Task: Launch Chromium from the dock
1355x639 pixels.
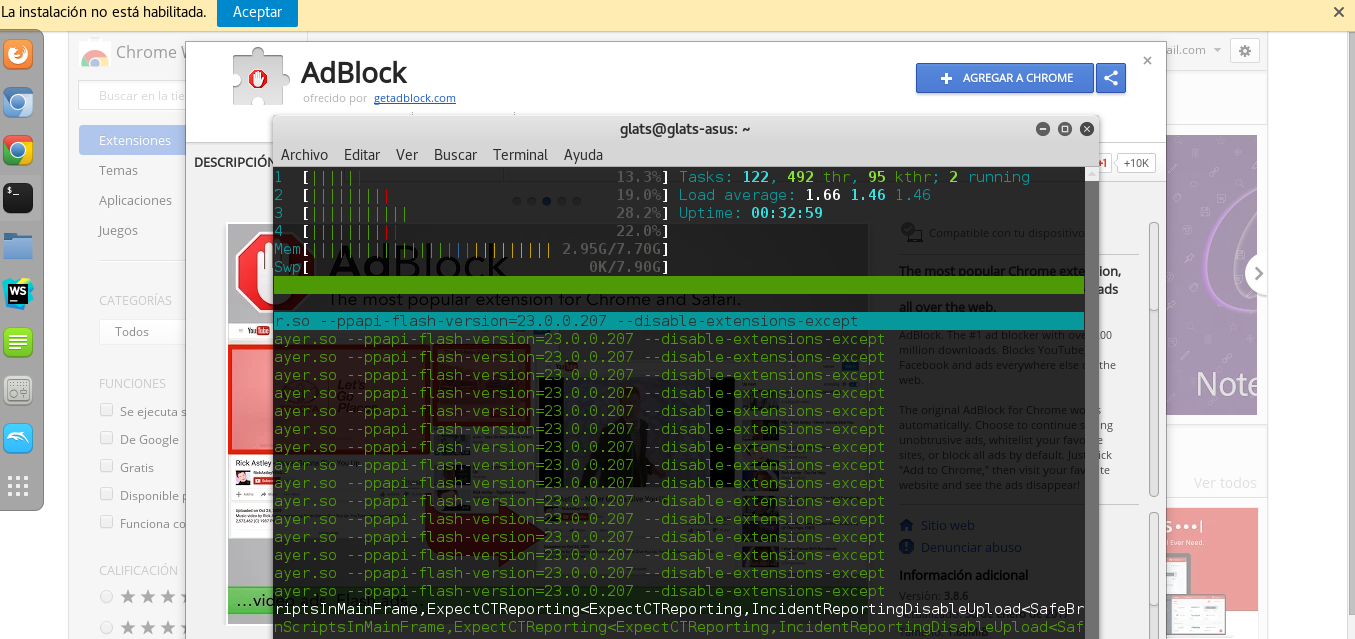Action: tap(18, 103)
